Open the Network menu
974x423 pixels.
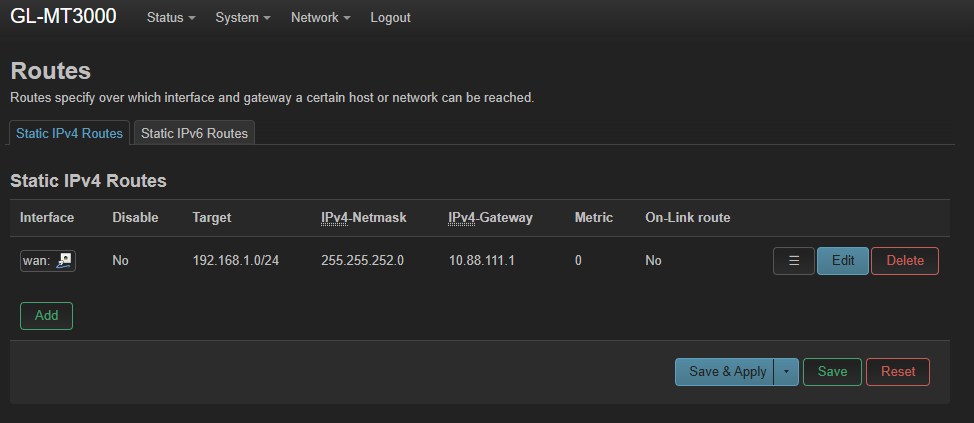coord(320,18)
